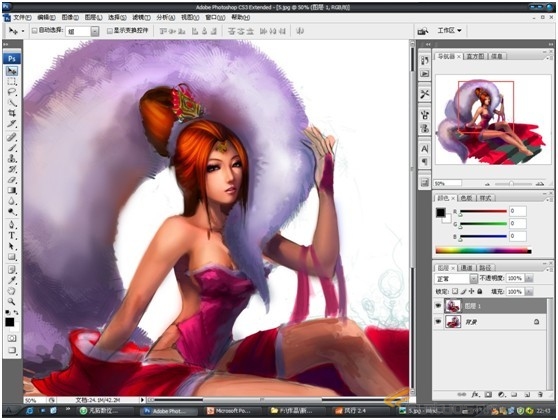Open the Paragraph panel from dock
Viewport: 558px width, 420px height.
click(x=425, y=162)
